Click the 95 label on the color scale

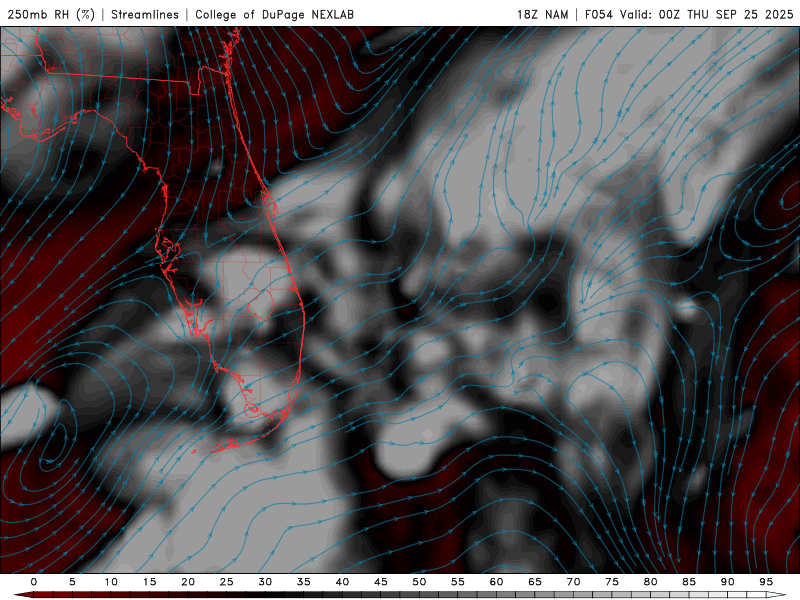[766, 582]
